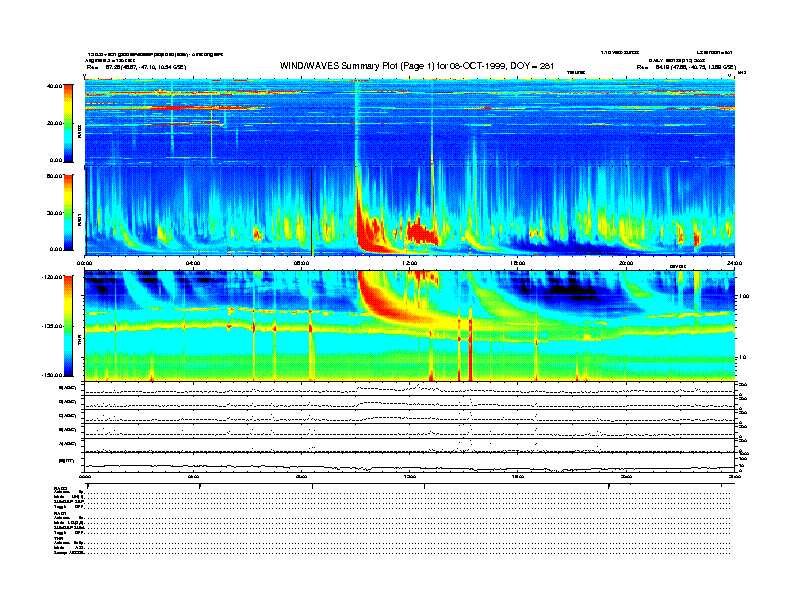Image resolution: width=792 pixels, height=612 pixels.
Task: Click the TNR heading in the bottom status block
Action: point(58,538)
